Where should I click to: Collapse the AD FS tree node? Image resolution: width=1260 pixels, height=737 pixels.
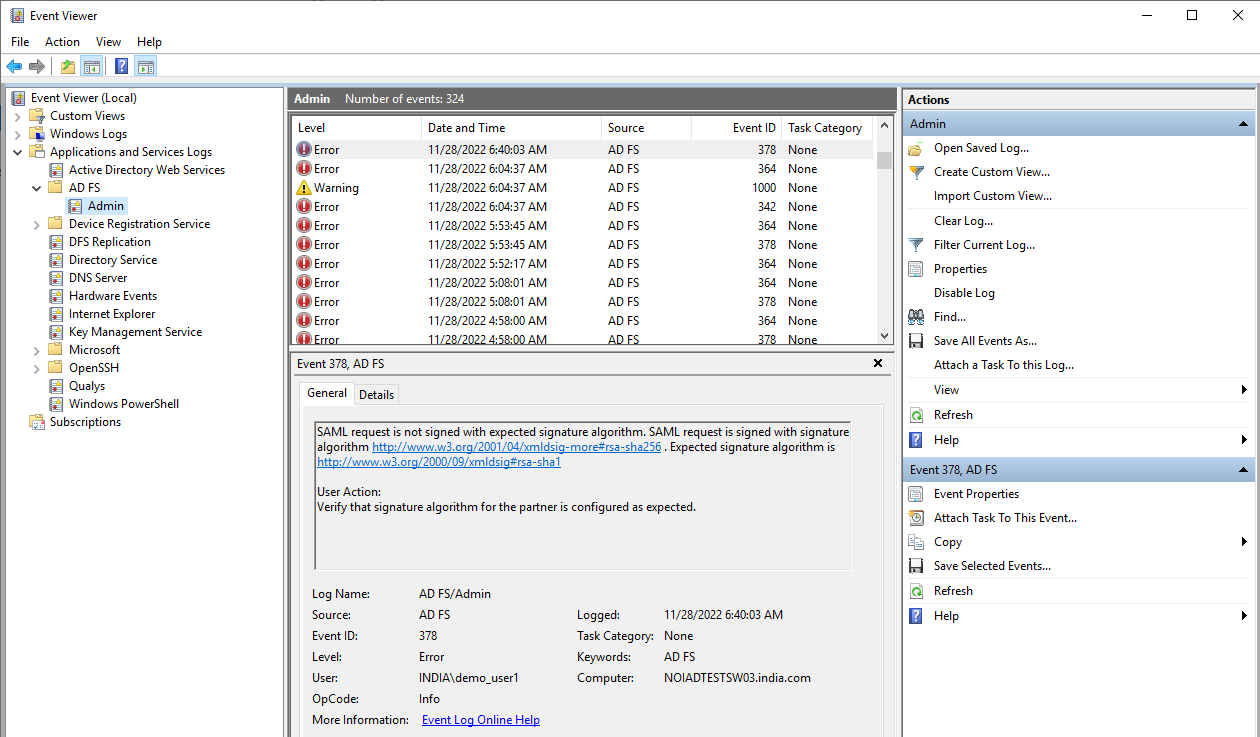37,188
